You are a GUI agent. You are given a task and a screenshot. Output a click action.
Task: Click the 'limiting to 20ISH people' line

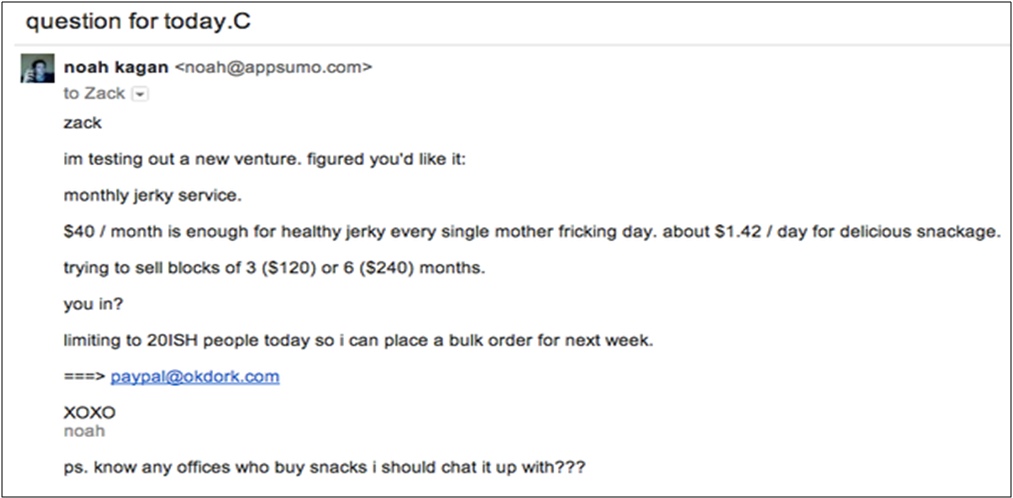coord(357,341)
